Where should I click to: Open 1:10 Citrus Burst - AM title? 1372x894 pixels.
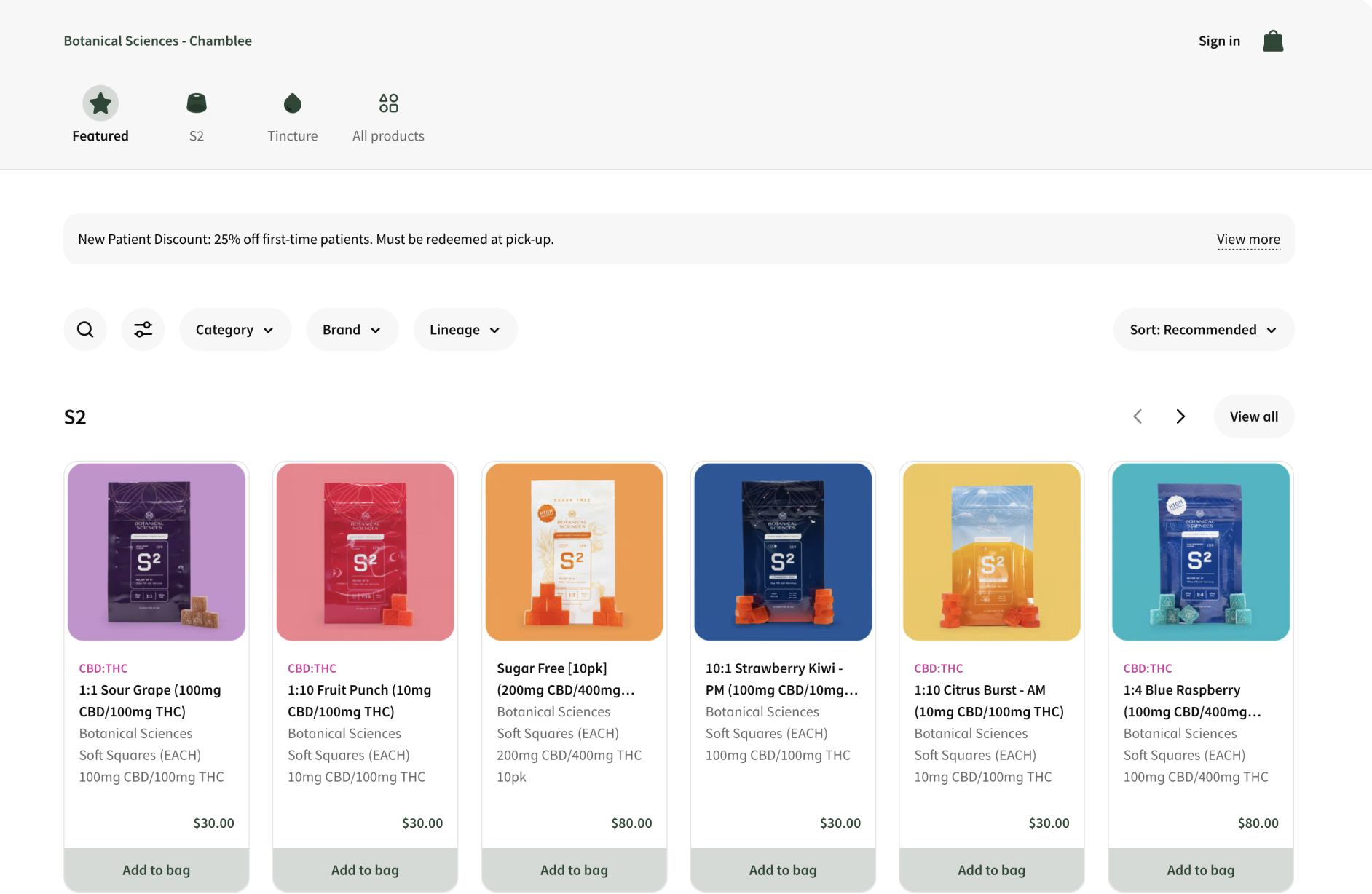point(989,701)
